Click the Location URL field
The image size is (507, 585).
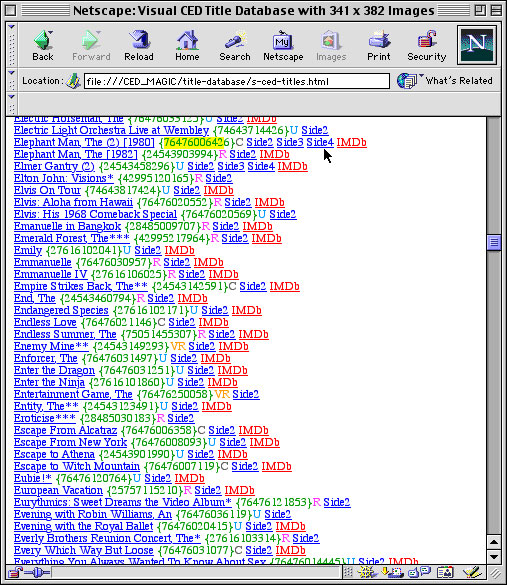pyautogui.click(x=237, y=81)
